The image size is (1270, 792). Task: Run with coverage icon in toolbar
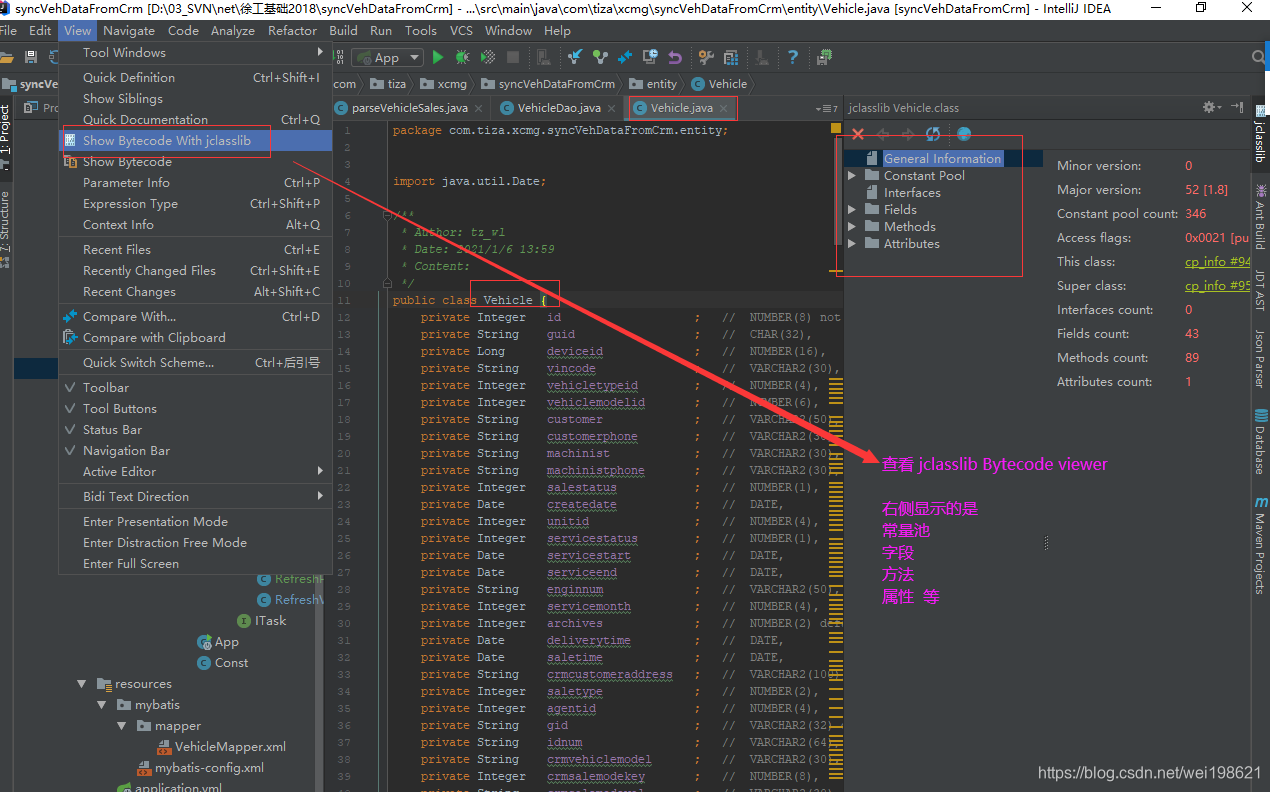pyautogui.click(x=488, y=57)
